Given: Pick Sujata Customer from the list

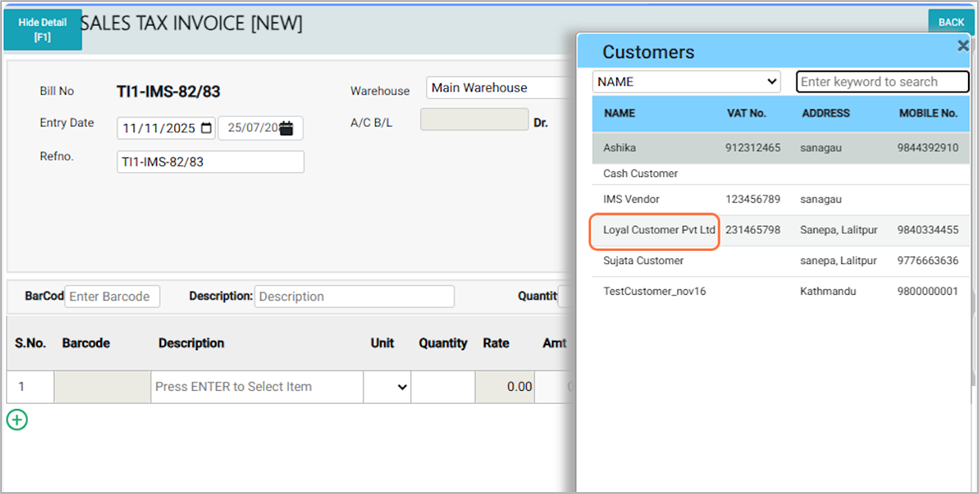Looking at the screenshot, I should [x=644, y=260].
